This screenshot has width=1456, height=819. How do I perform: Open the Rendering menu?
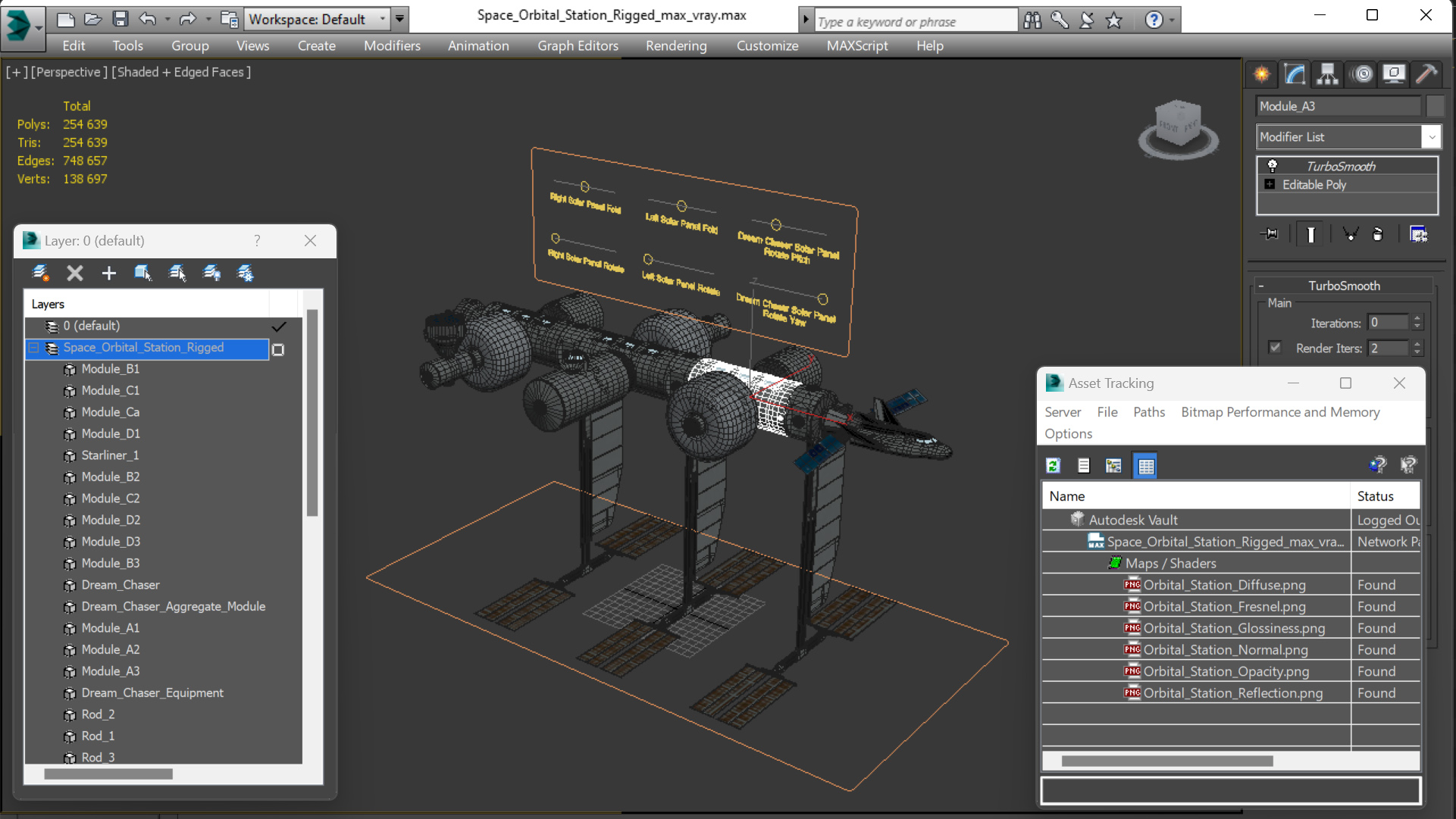tap(676, 45)
